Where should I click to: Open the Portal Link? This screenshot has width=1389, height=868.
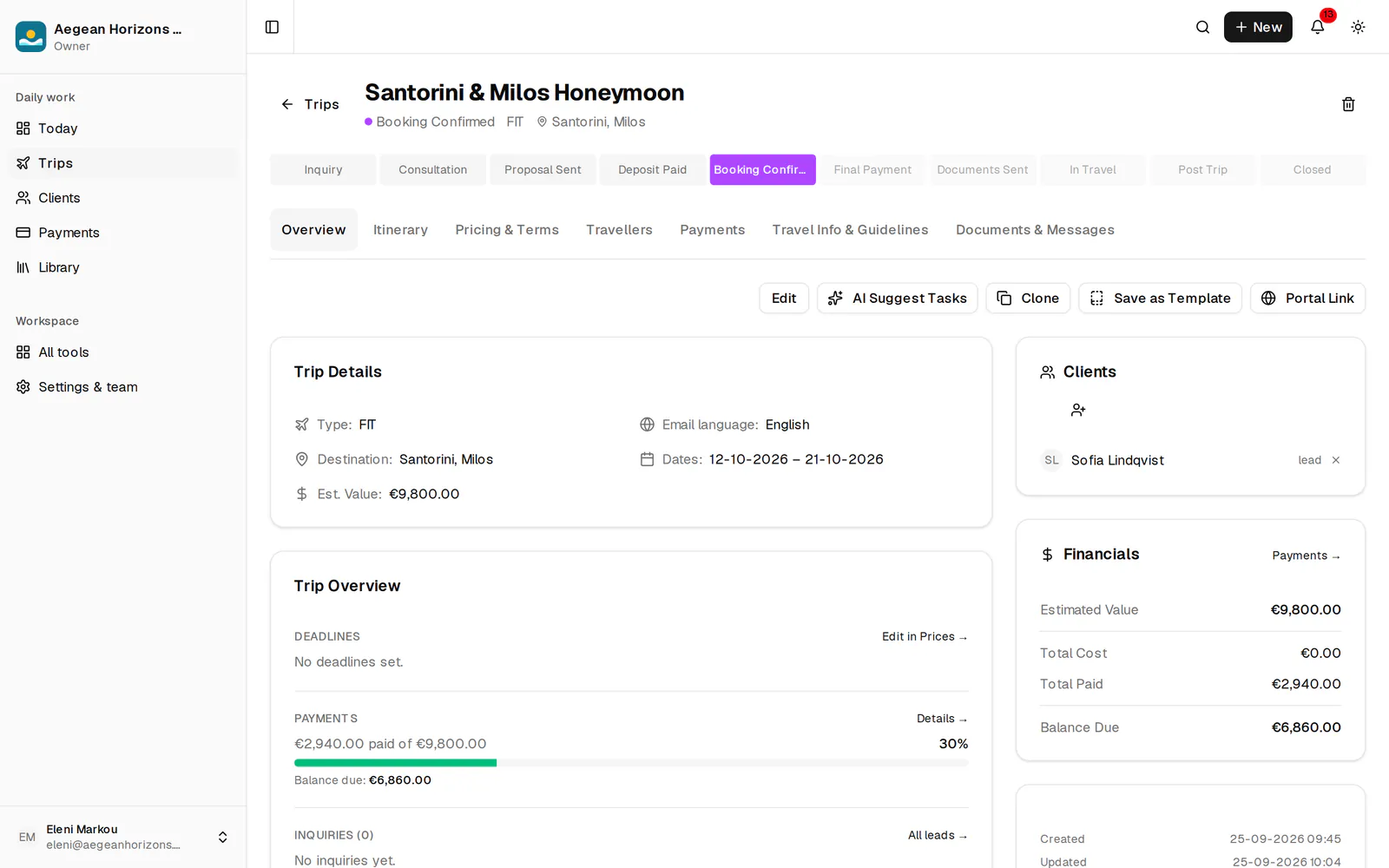point(1307,299)
